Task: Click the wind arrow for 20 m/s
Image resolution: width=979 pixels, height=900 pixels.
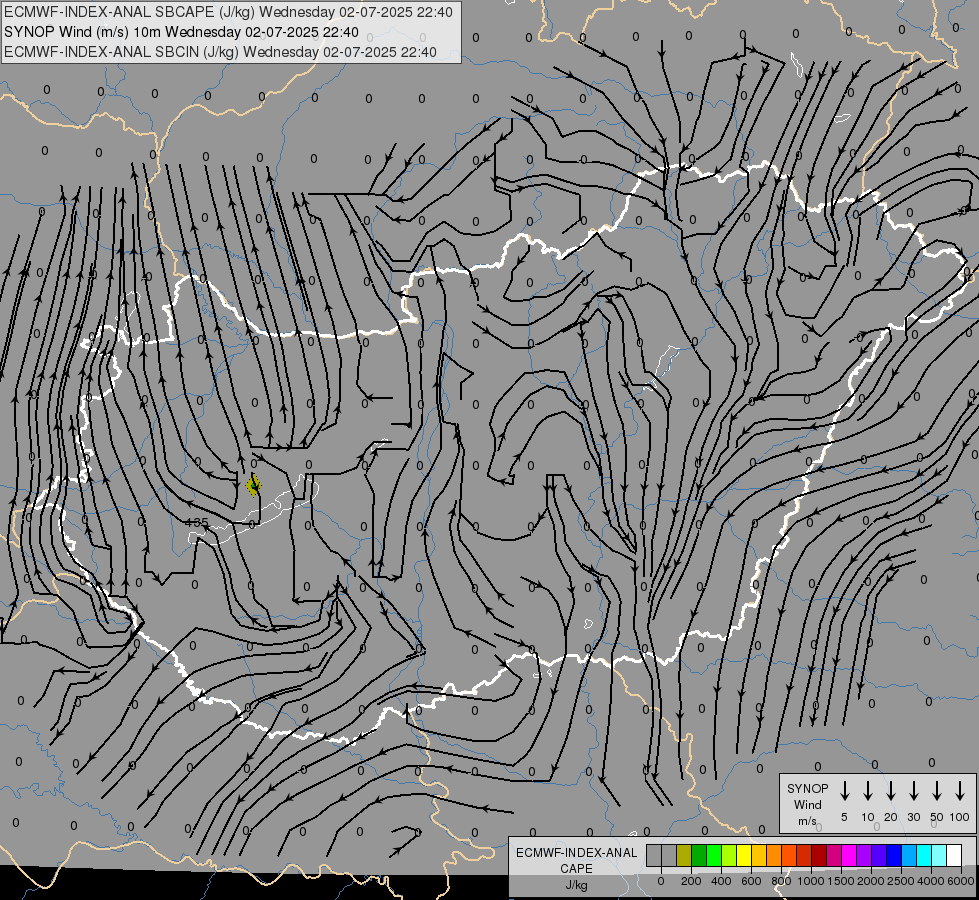Action: coord(891,791)
